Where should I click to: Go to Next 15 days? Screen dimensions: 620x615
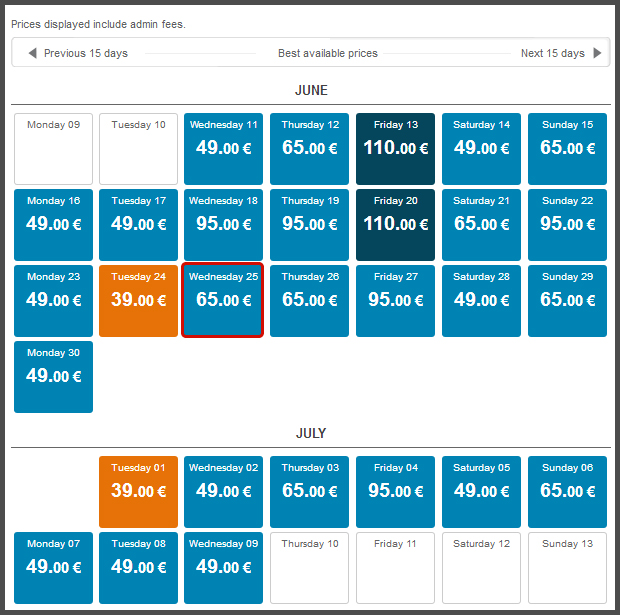pyautogui.click(x=552, y=53)
